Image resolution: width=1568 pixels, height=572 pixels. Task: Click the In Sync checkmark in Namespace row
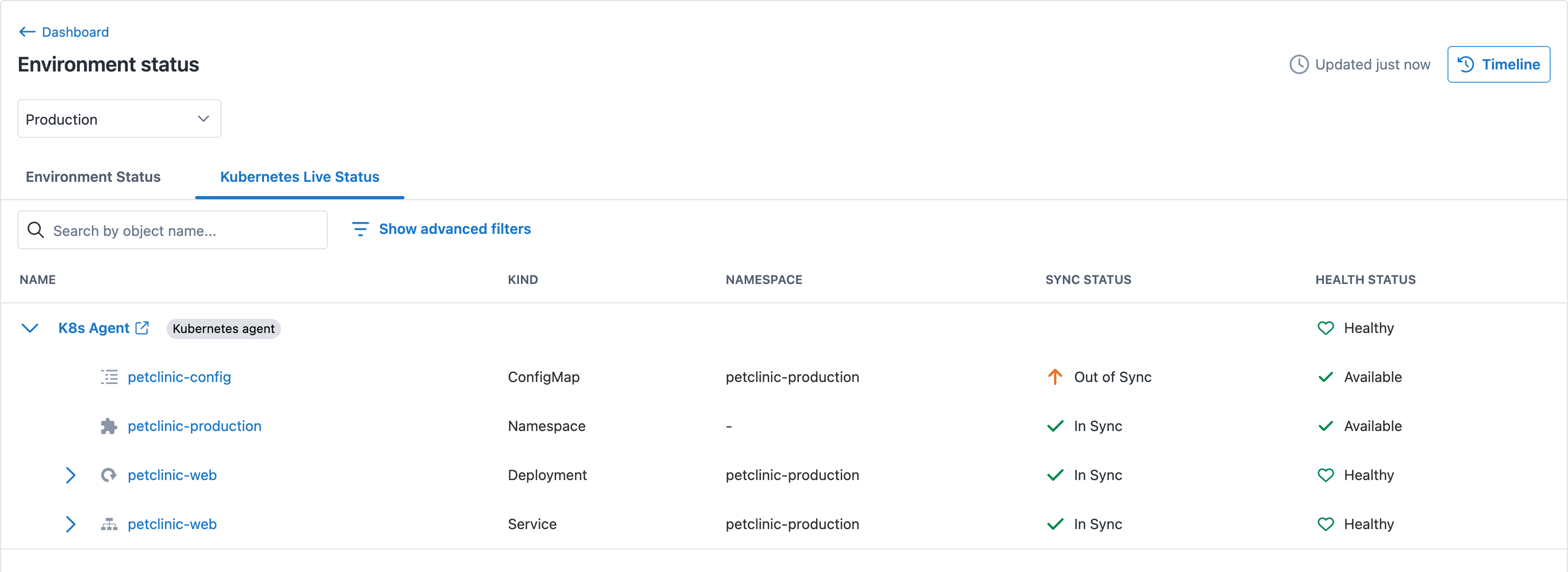[x=1055, y=426]
